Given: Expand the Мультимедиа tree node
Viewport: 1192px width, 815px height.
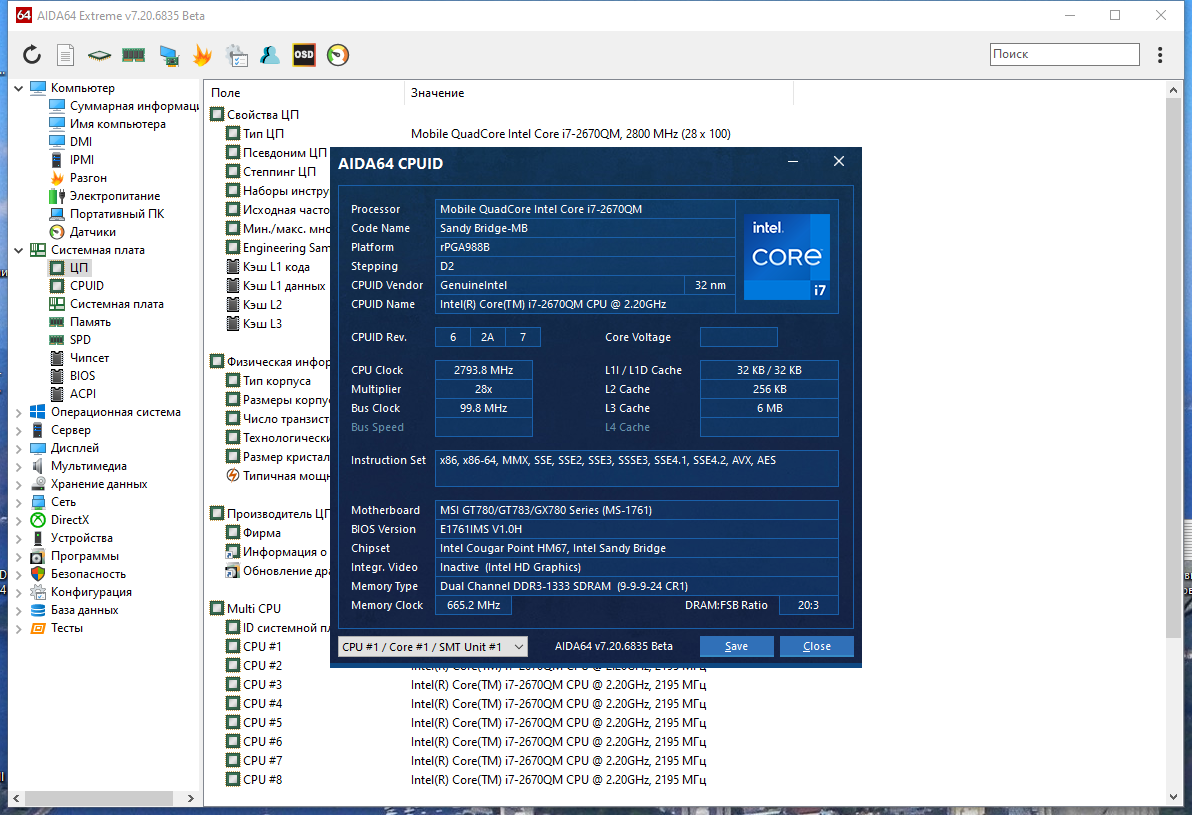Looking at the screenshot, I should pos(18,466).
